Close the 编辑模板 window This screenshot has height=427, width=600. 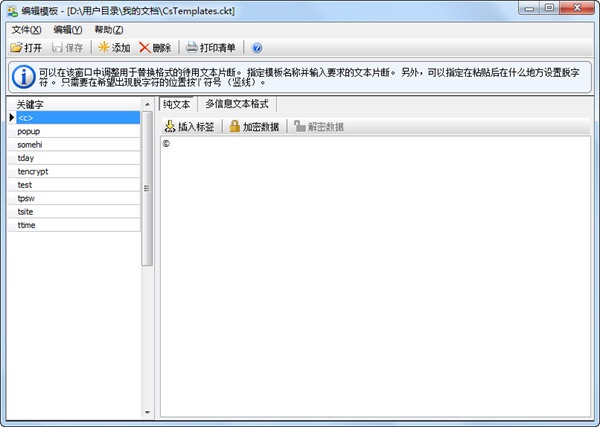click(577, 8)
